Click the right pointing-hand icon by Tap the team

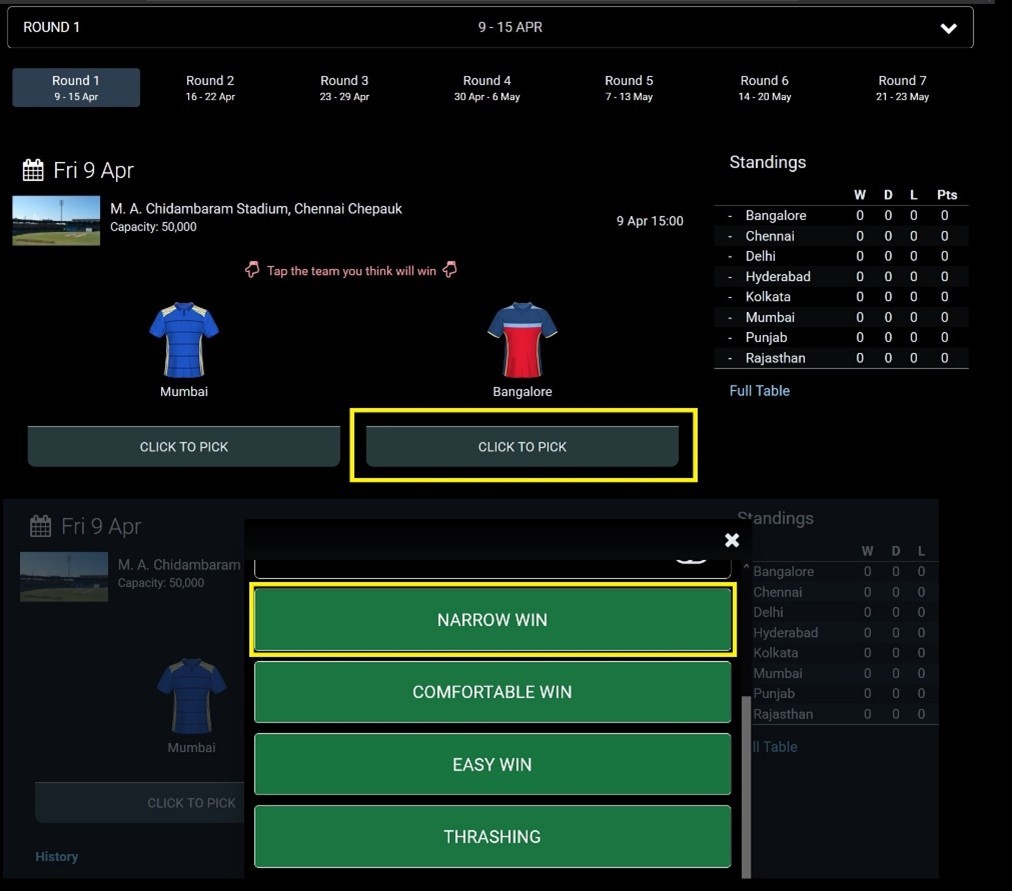point(450,270)
